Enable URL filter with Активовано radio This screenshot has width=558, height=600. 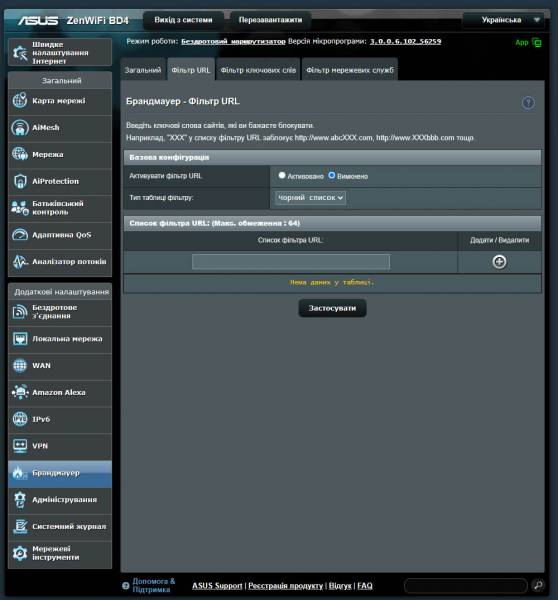(282, 175)
